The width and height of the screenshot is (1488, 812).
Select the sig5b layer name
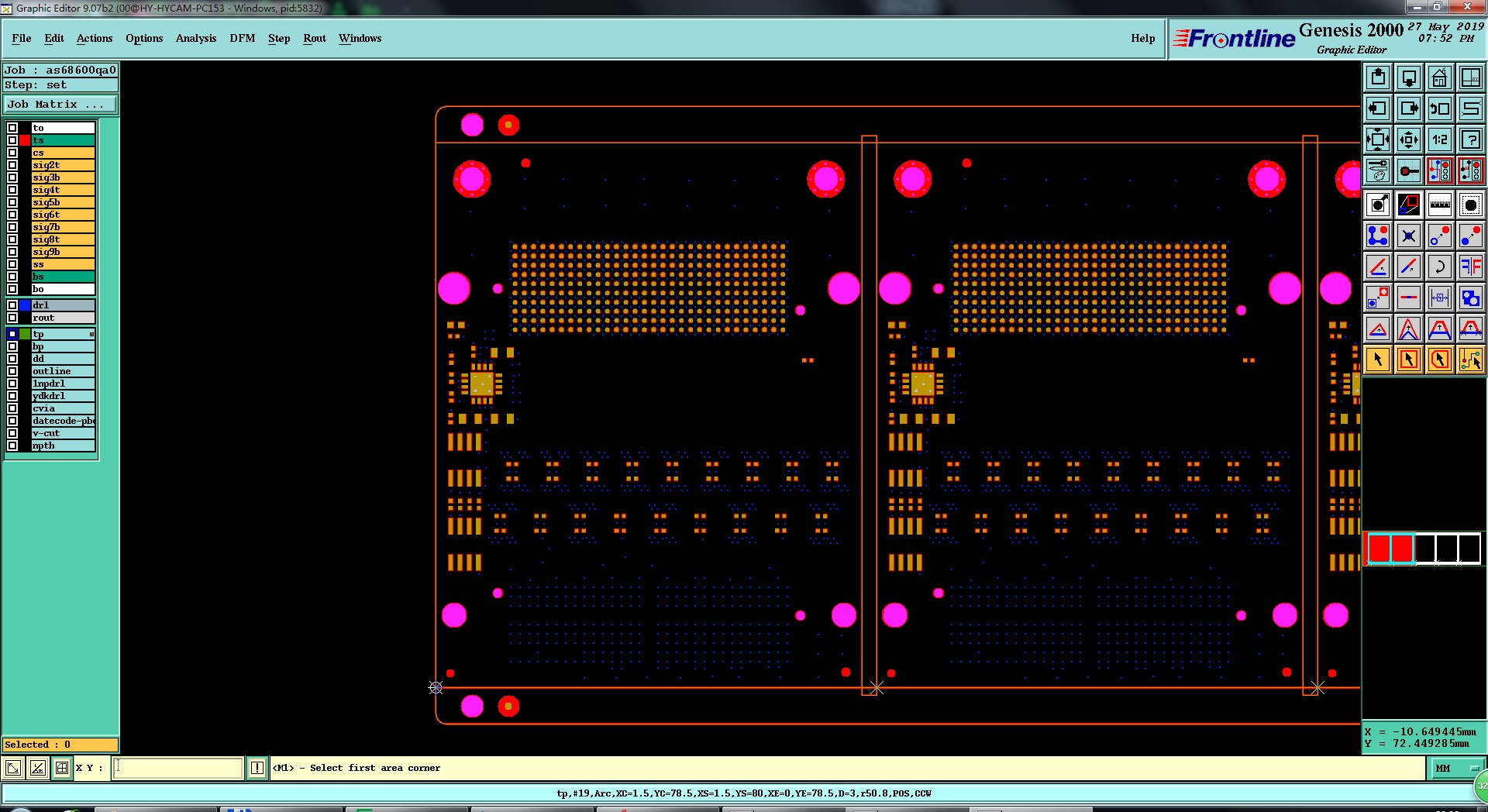tap(63, 202)
